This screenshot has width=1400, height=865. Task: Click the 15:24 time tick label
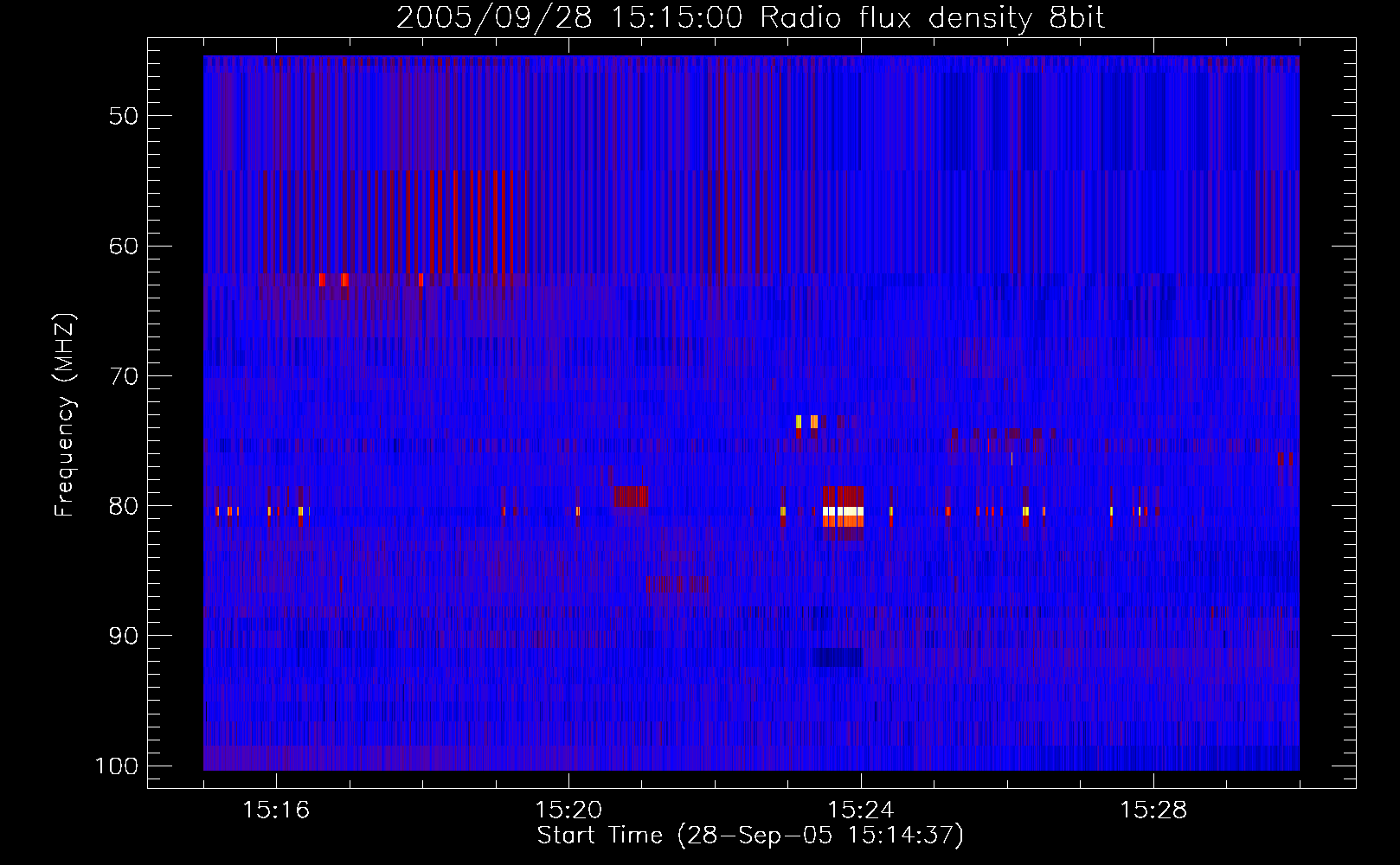tap(861, 811)
